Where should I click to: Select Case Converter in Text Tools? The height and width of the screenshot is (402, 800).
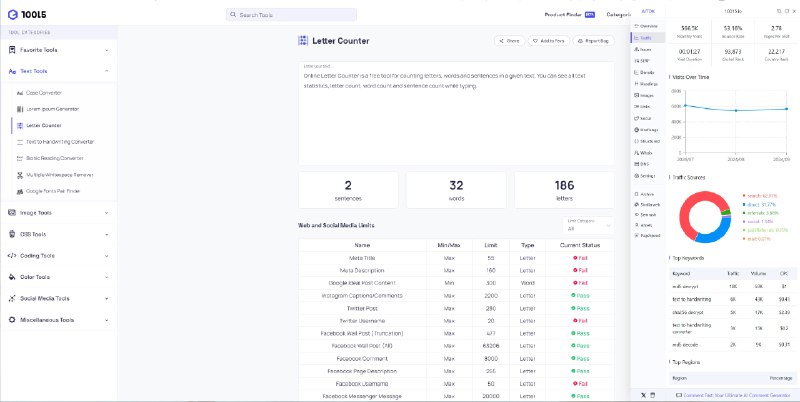pyautogui.click(x=43, y=93)
